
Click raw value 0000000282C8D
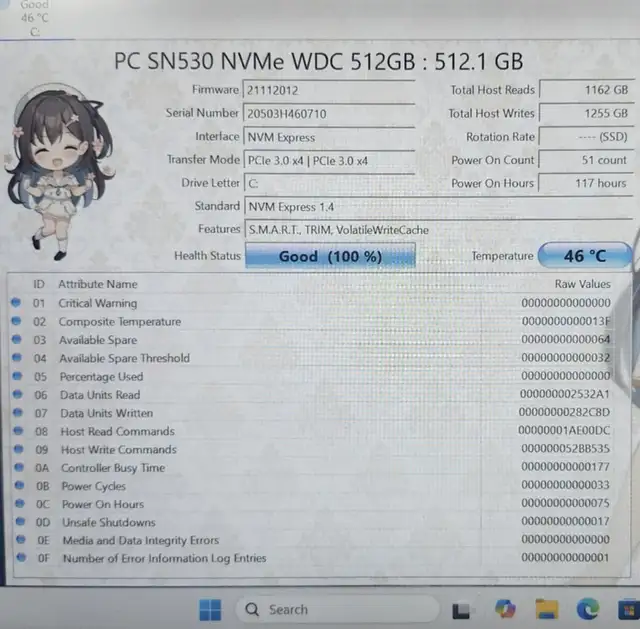(x=564, y=412)
